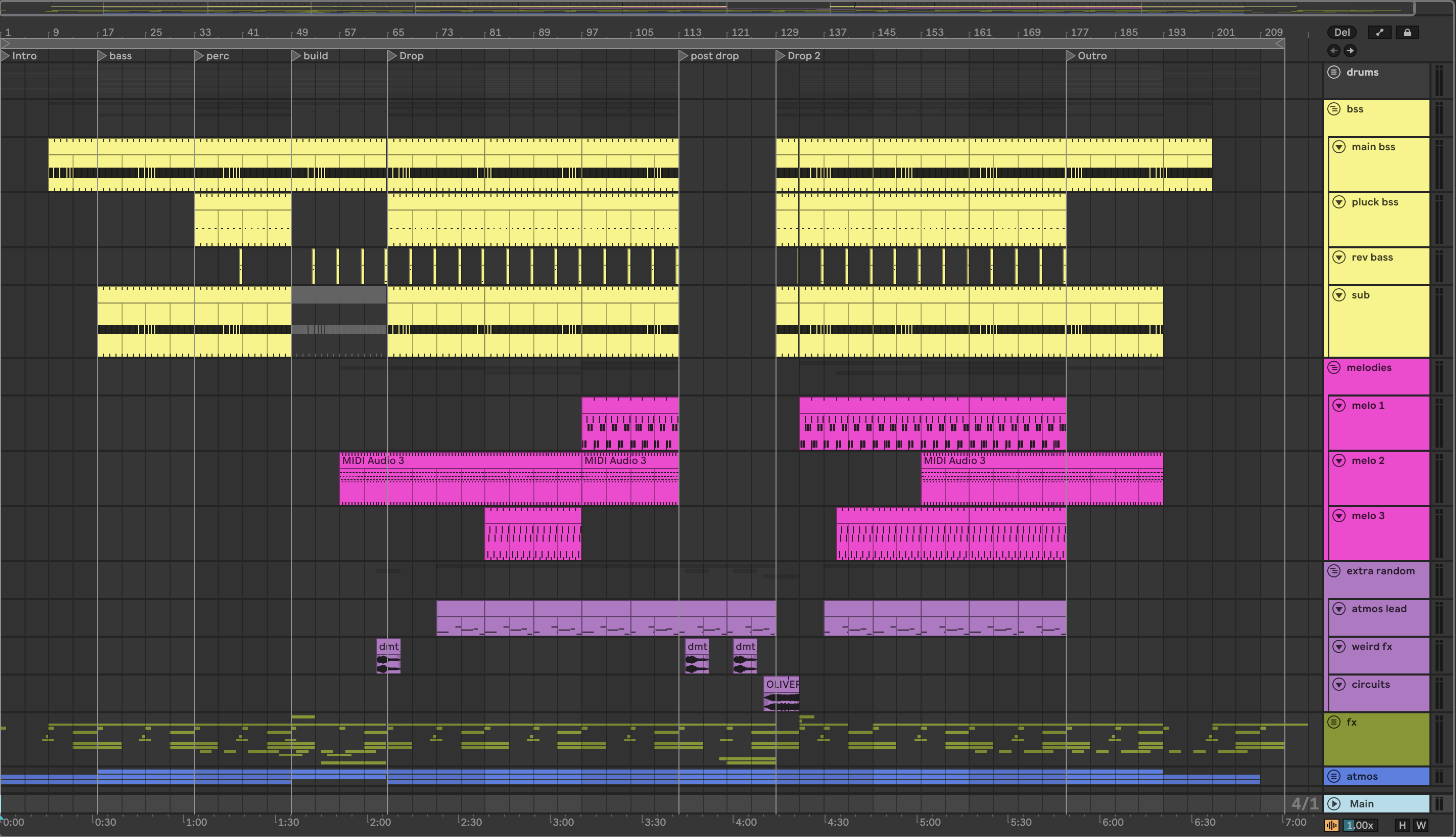Click the lock envelopes padlock icon

1407,32
